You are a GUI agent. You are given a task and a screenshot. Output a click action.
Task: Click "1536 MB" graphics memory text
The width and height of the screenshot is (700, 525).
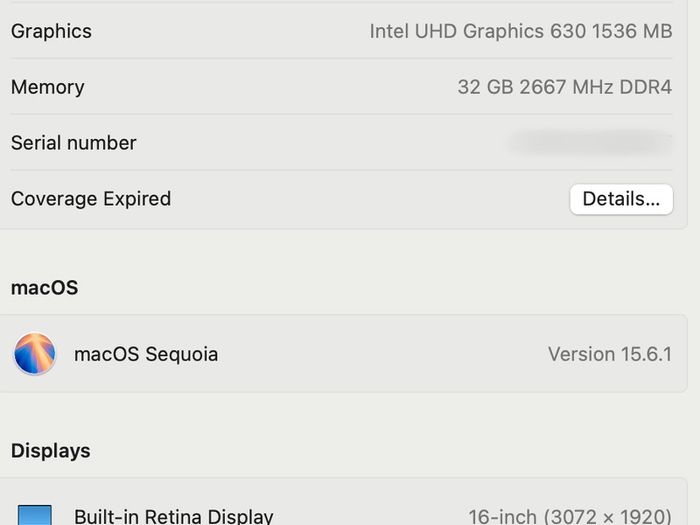(x=632, y=31)
